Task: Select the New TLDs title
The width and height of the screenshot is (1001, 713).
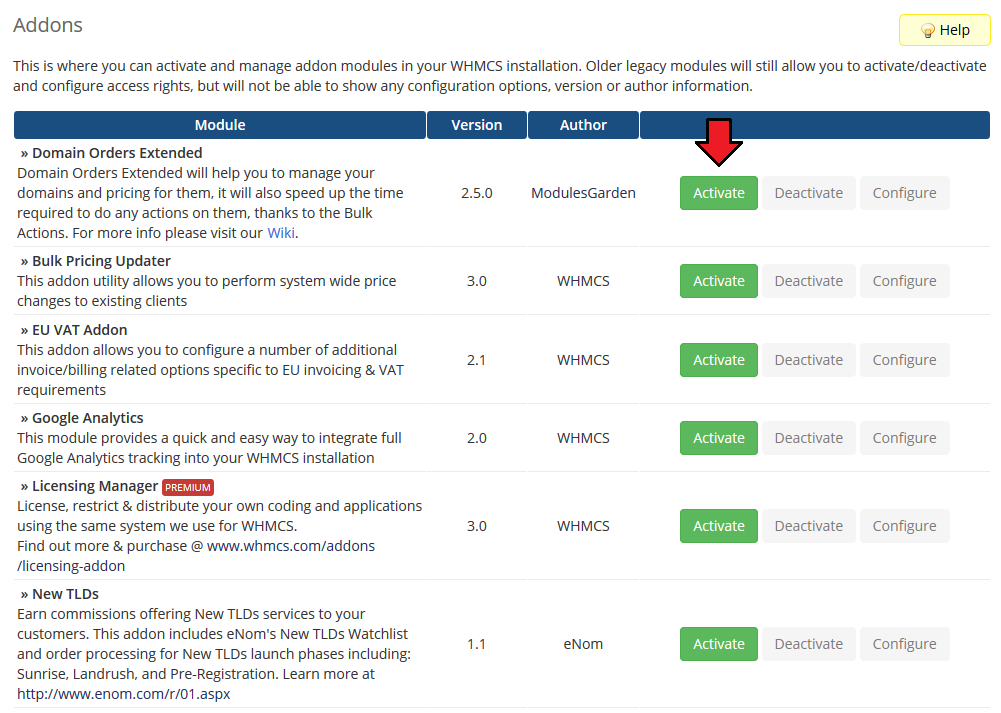Action: pyautogui.click(x=65, y=594)
